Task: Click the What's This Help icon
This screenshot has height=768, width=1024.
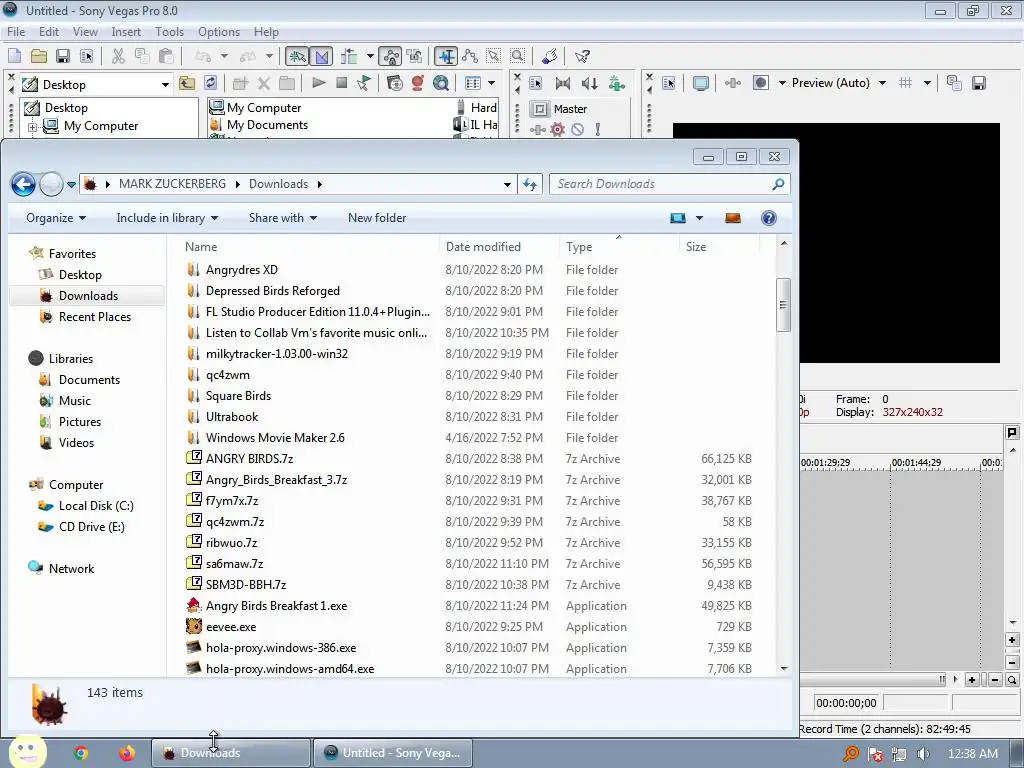Action: (582, 56)
